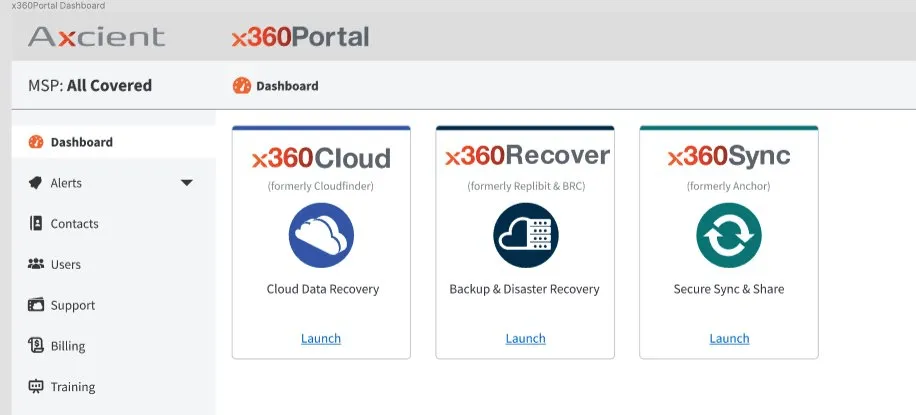Click the x360Recover server cloud icon
916x415 pixels.
(x=526, y=235)
